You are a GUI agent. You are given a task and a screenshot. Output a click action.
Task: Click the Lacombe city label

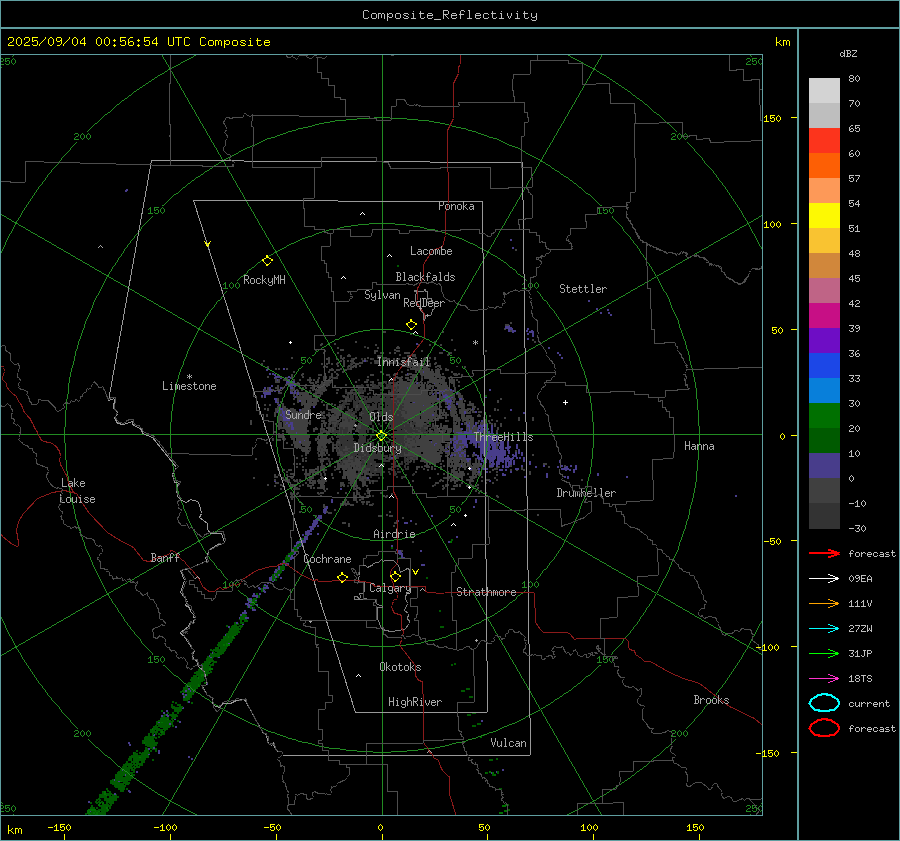coord(431,251)
